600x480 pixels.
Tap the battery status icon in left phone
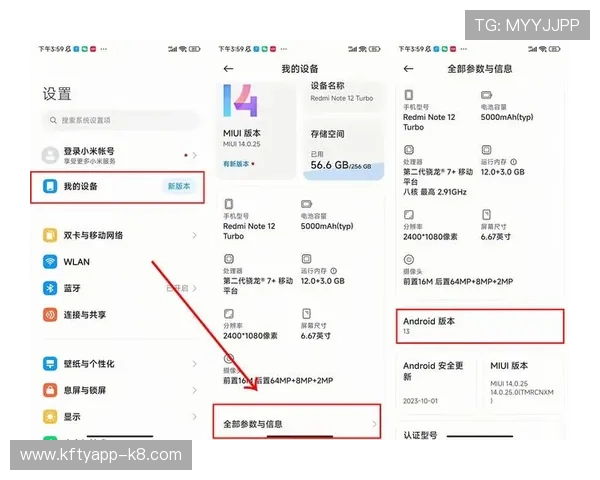click(194, 49)
